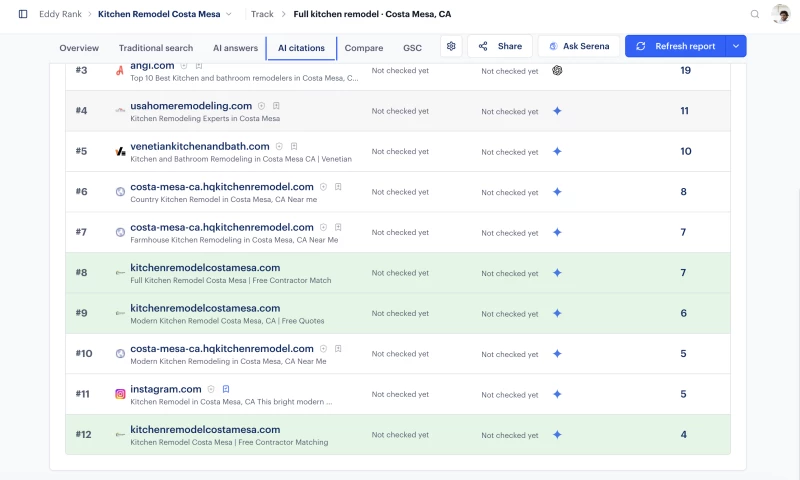Image resolution: width=800 pixels, height=480 pixels.
Task: Click the Gemini sparkle icon in row #10
Action: pyautogui.click(x=557, y=353)
